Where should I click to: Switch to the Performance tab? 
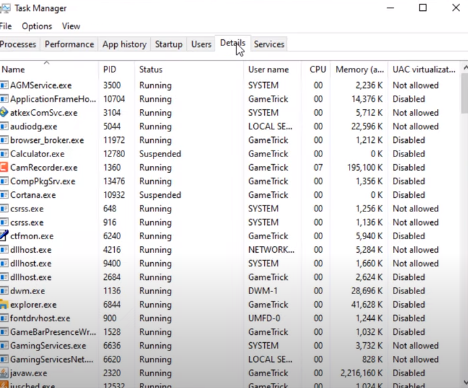[x=69, y=44]
